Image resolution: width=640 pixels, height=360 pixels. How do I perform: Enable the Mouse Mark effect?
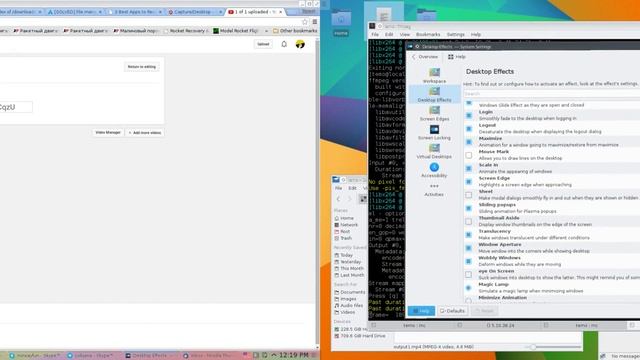click(469, 155)
